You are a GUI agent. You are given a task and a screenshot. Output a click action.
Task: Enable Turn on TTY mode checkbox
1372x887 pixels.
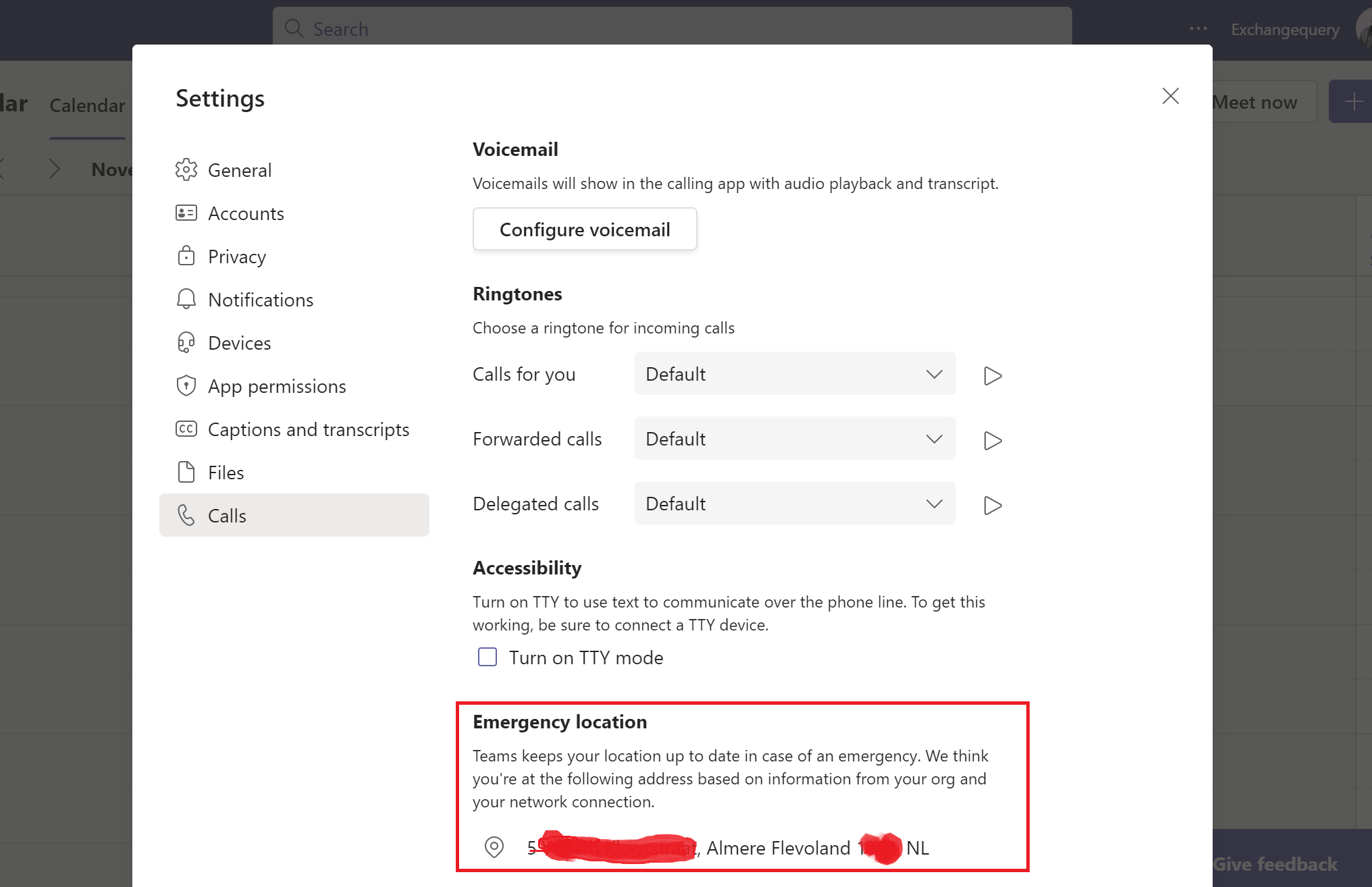487,657
